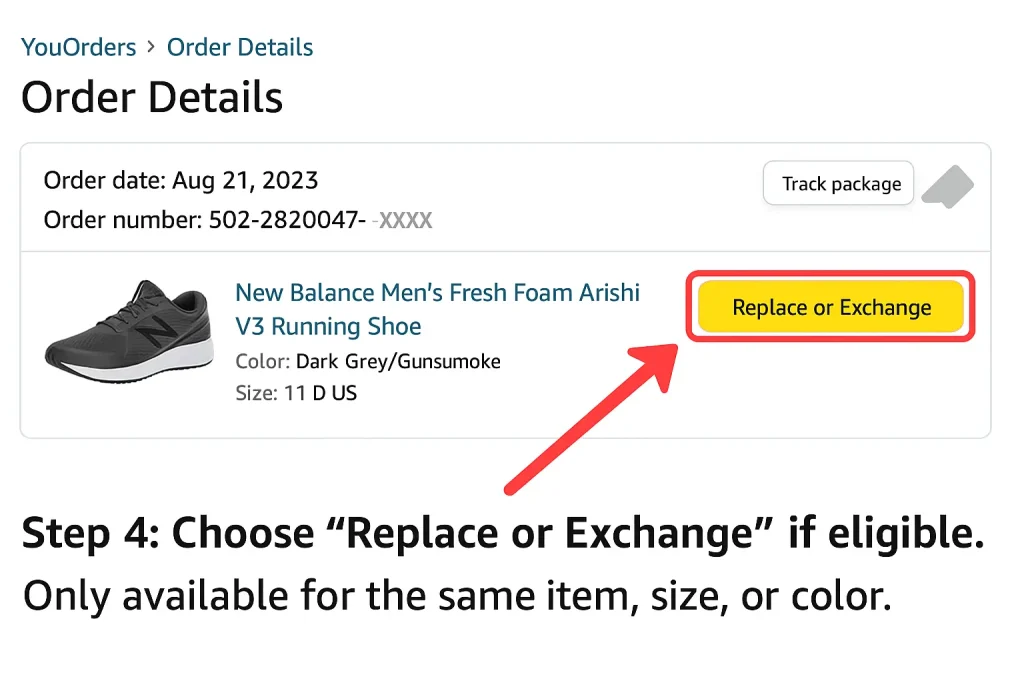
Task: Click the Color Dark Grey/Gunsumoke detail
Action: (367, 361)
